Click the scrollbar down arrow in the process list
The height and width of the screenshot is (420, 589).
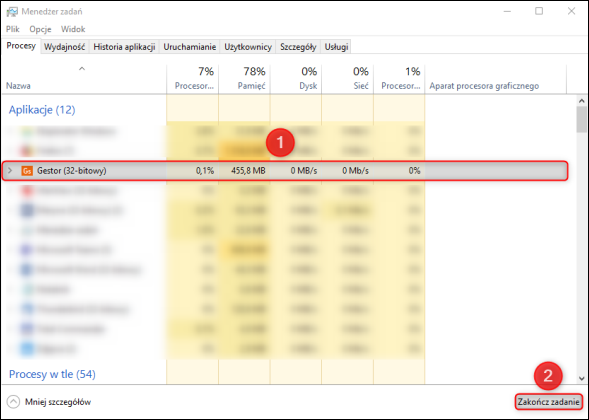582,378
